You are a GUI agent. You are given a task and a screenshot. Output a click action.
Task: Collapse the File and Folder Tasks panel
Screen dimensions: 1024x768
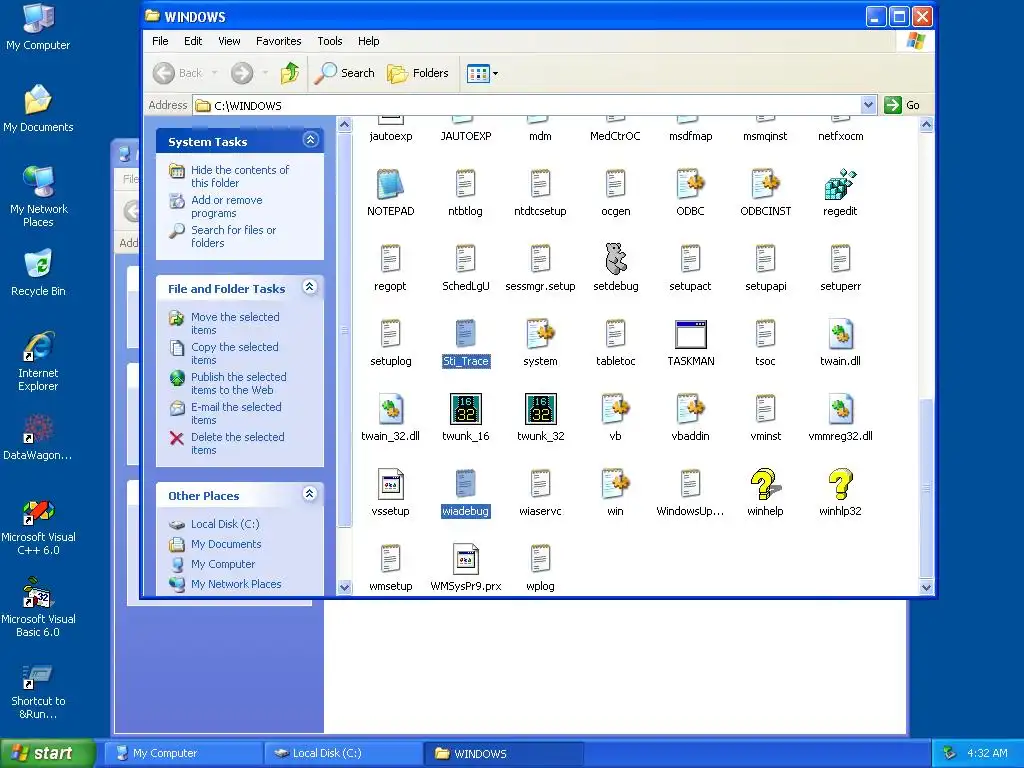(310, 287)
